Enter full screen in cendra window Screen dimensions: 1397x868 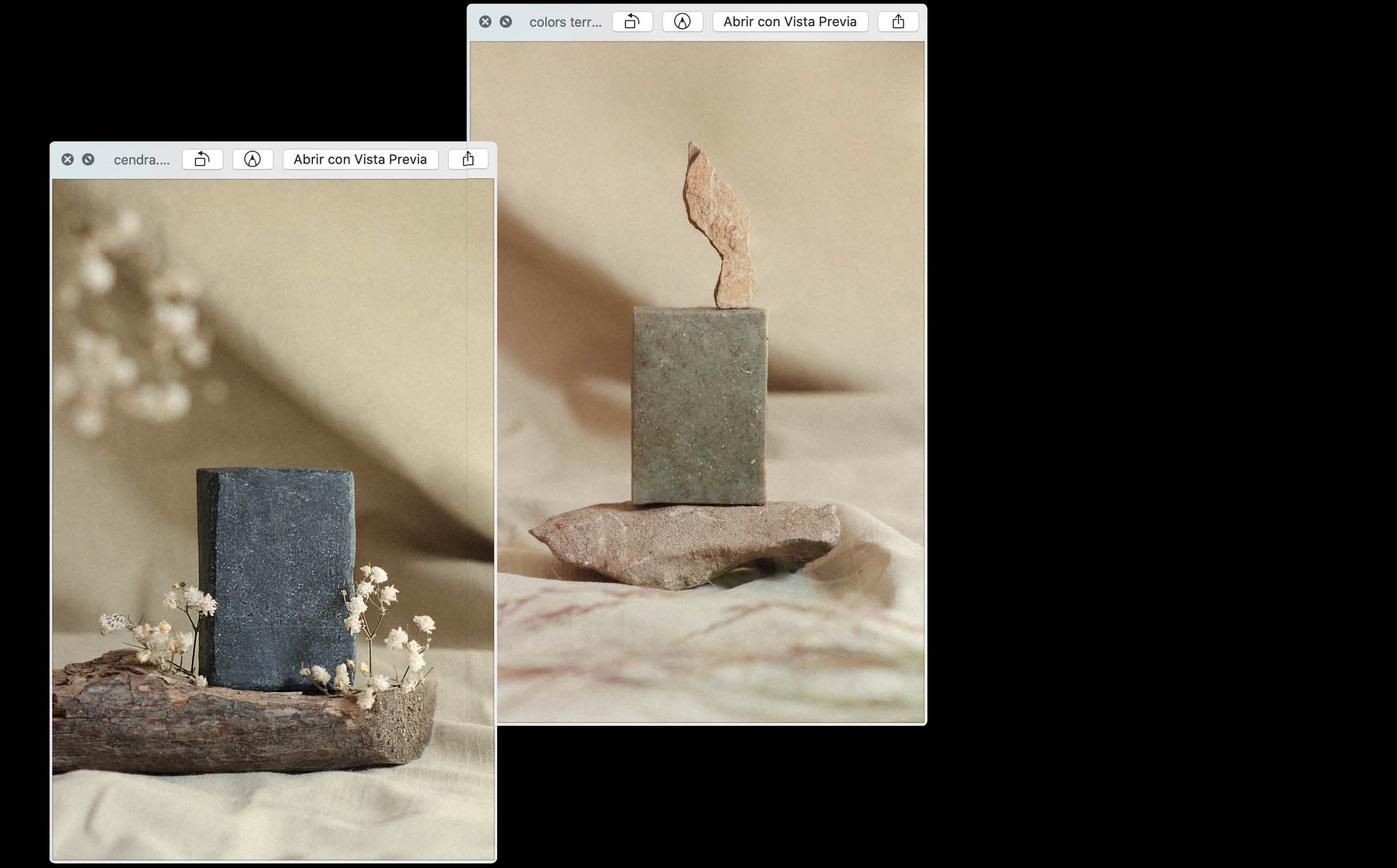(x=88, y=159)
